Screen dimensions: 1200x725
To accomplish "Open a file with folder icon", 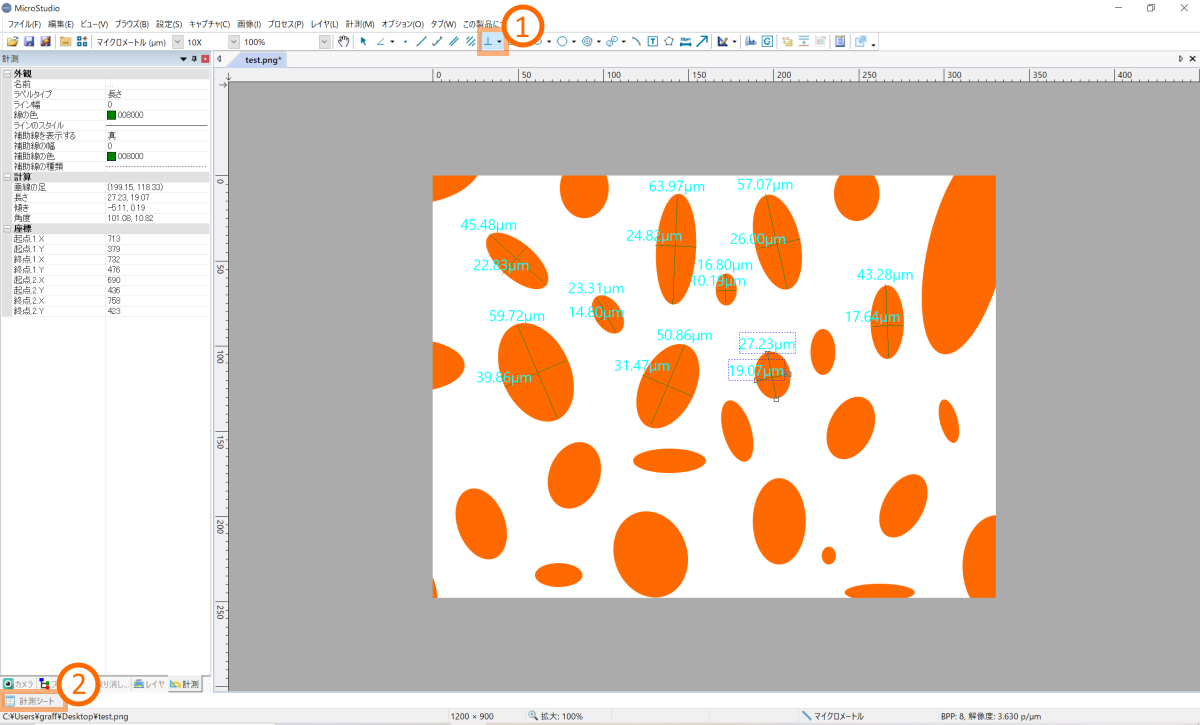I will (12, 42).
